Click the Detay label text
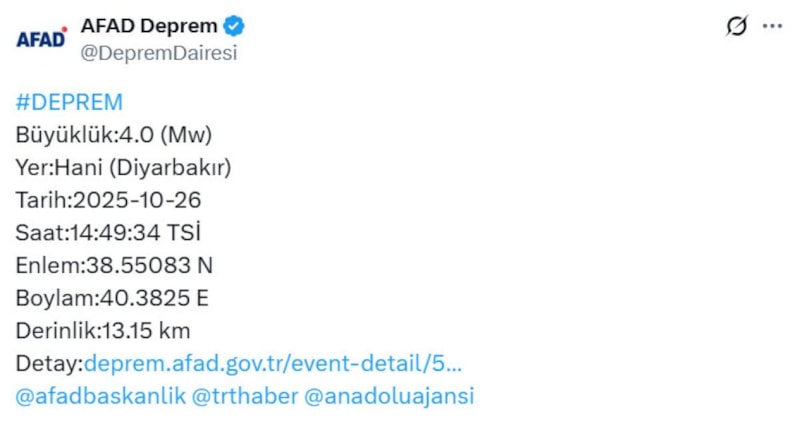Screen dimensions: 800x431 pos(47,363)
